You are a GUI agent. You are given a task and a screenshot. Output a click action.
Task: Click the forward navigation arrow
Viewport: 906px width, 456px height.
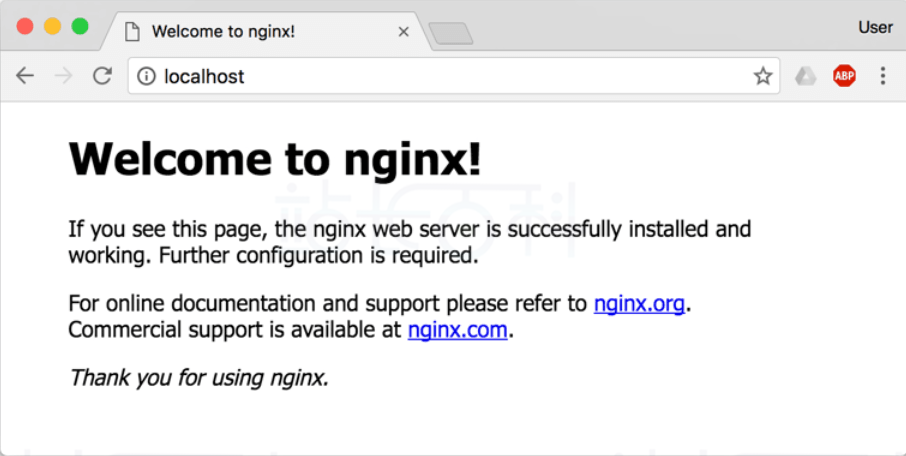click(64, 76)
